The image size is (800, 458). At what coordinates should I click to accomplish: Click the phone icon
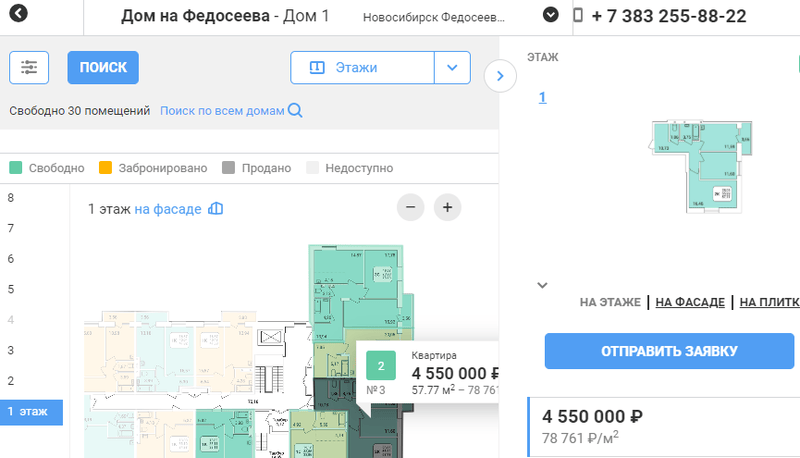coord(579,16)
